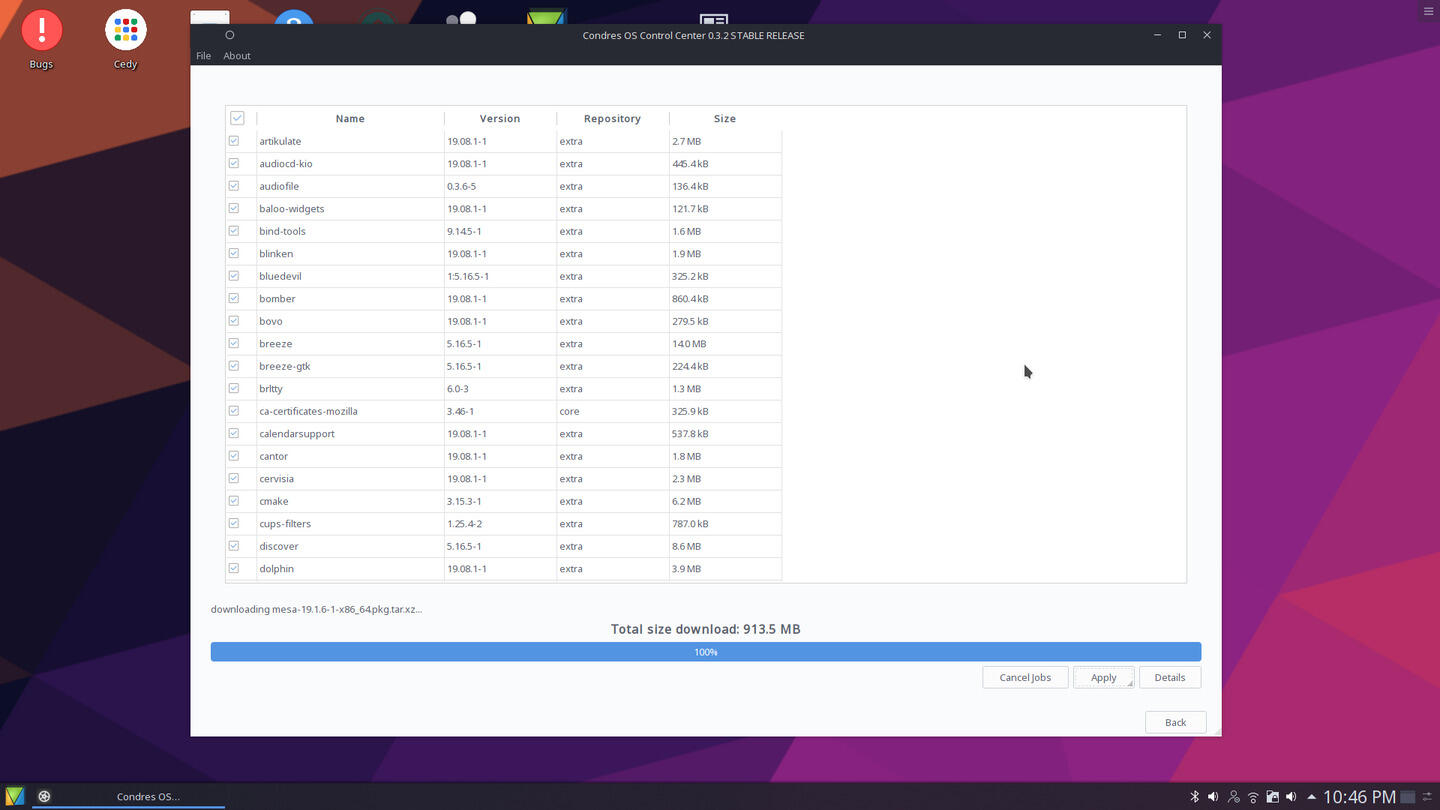This screenshot has height=810, width=1440.
Task: Show the Details view
Action: (x=1170, y=677)
